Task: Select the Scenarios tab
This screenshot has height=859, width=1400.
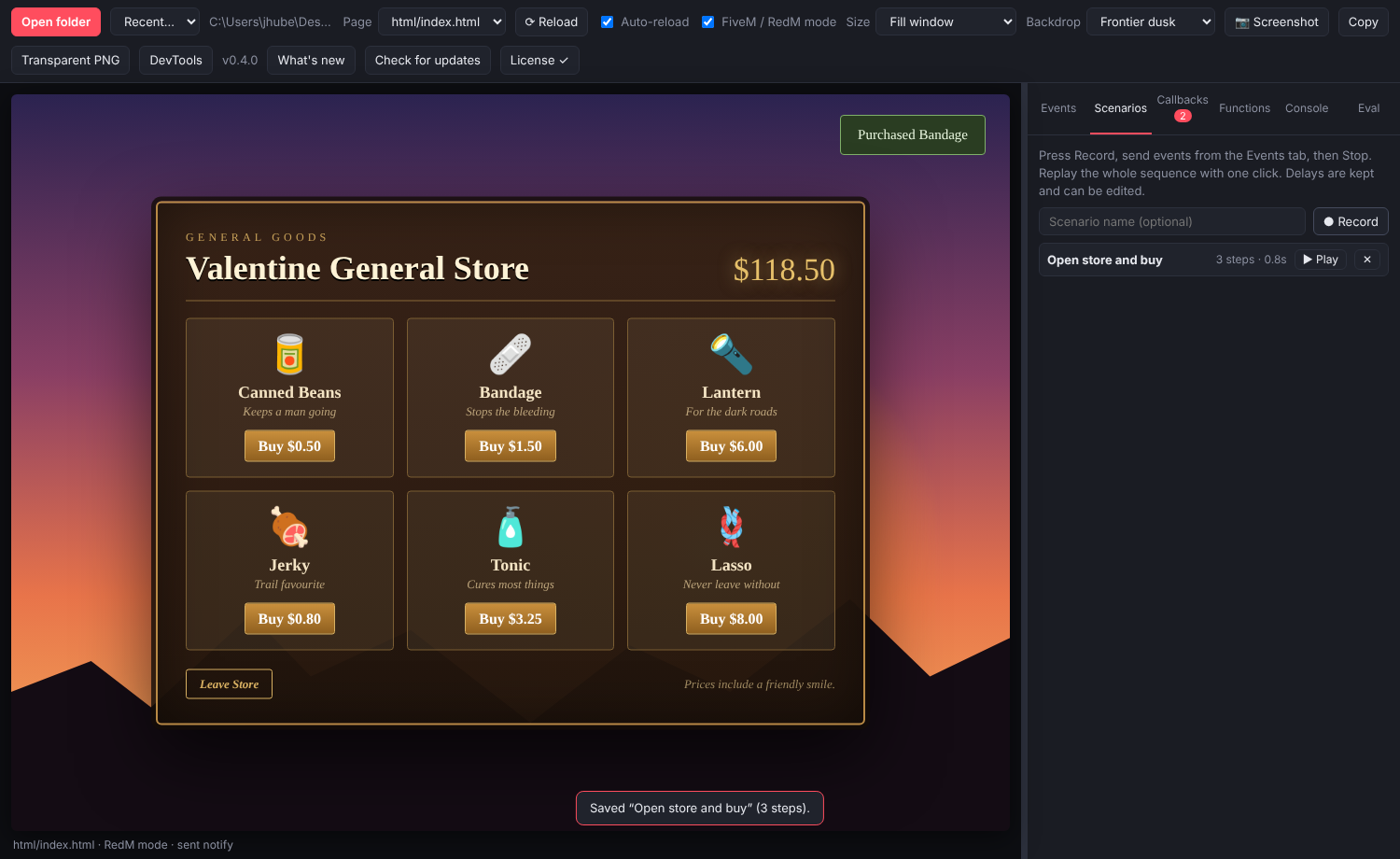Action: pyautogui.click(x=1121, y=108)
